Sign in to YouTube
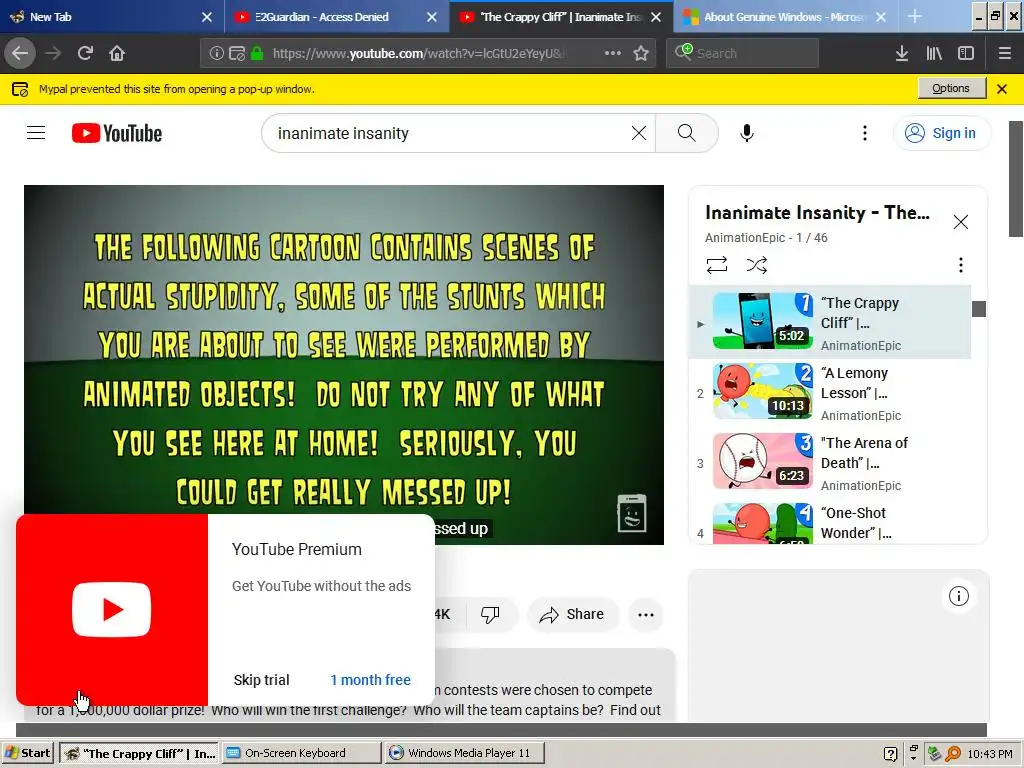The height and width of the screenshot is (768, 1024). [x=941, y=133]
